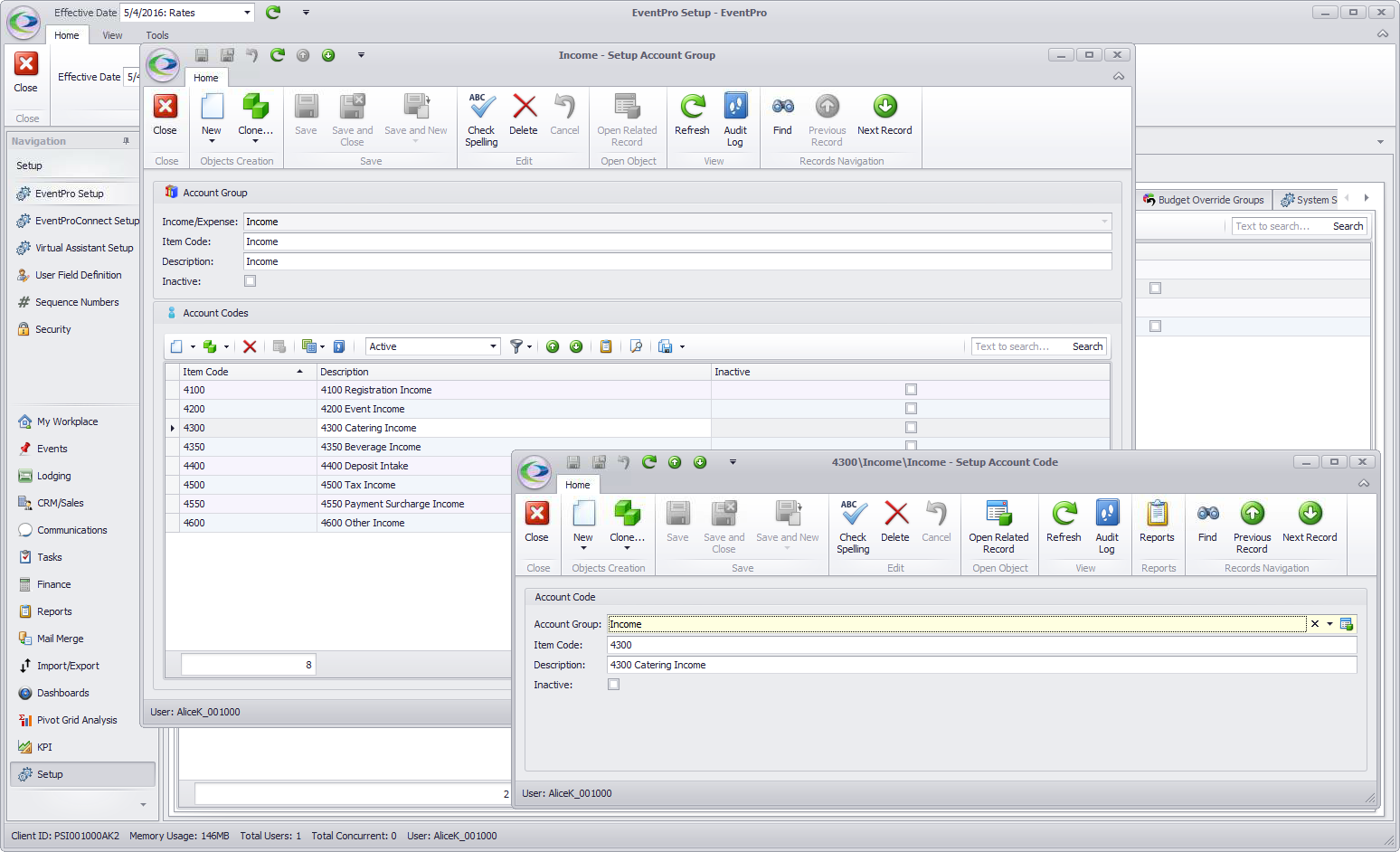Click Item Code field containing 4300
This screenshot has width=1400, height=852.
coord(981,645)
